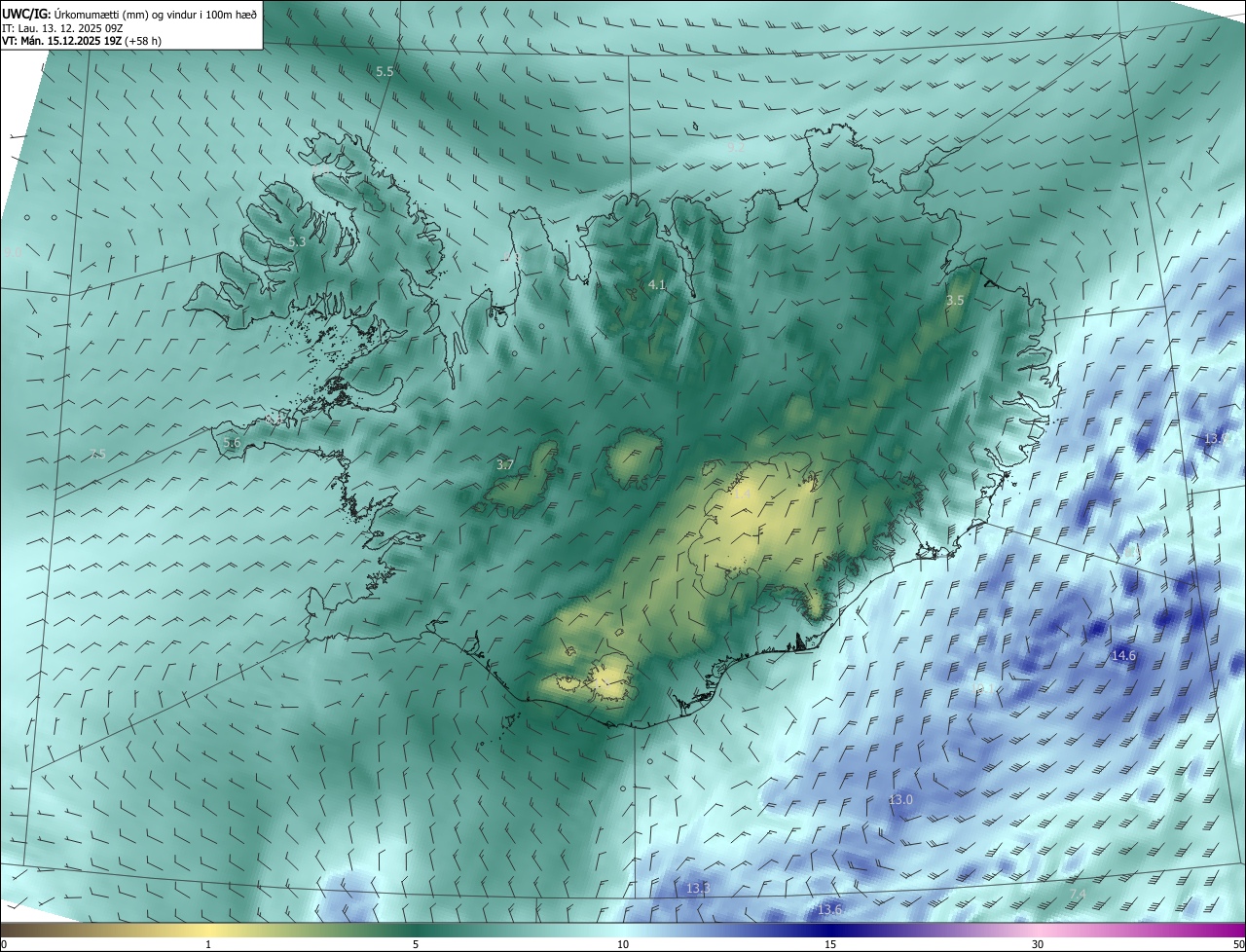This screenshot has width=1246, height=952.
Task: Click the 15 tick on the color scale
Action: (830, 944)
